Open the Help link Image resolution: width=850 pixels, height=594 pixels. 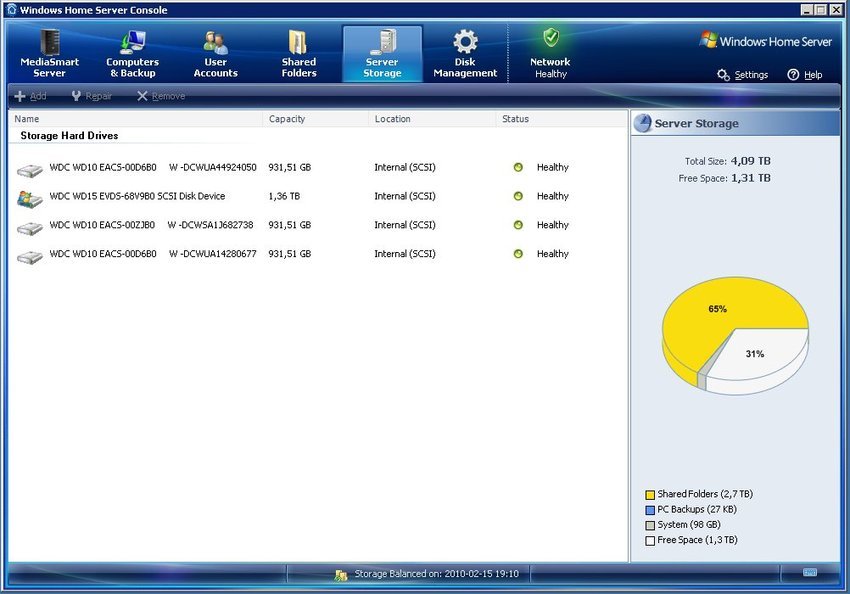(813, 75)
